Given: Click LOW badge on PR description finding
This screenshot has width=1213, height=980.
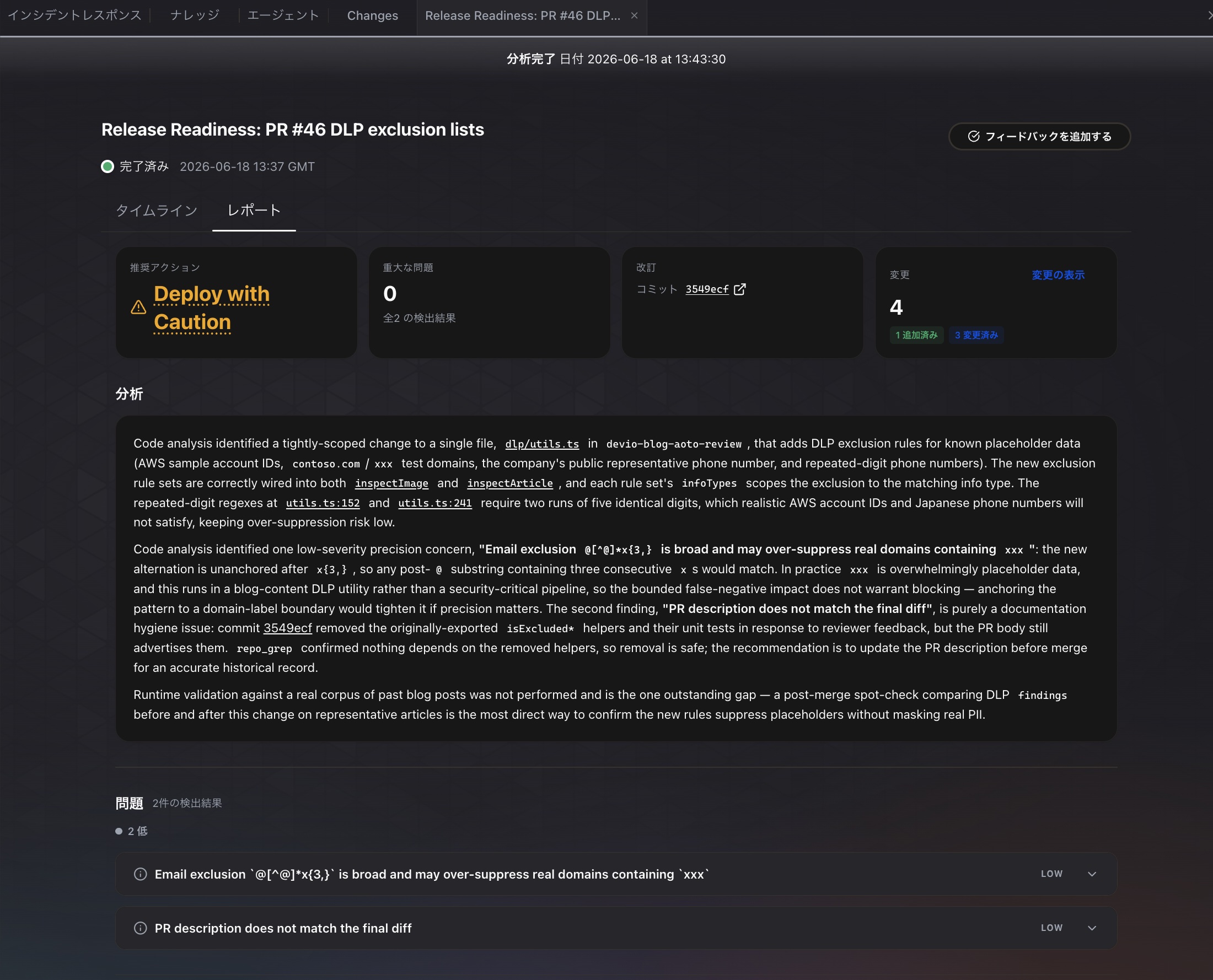Looking at the screenshot, I should (x=1051, y=928).
